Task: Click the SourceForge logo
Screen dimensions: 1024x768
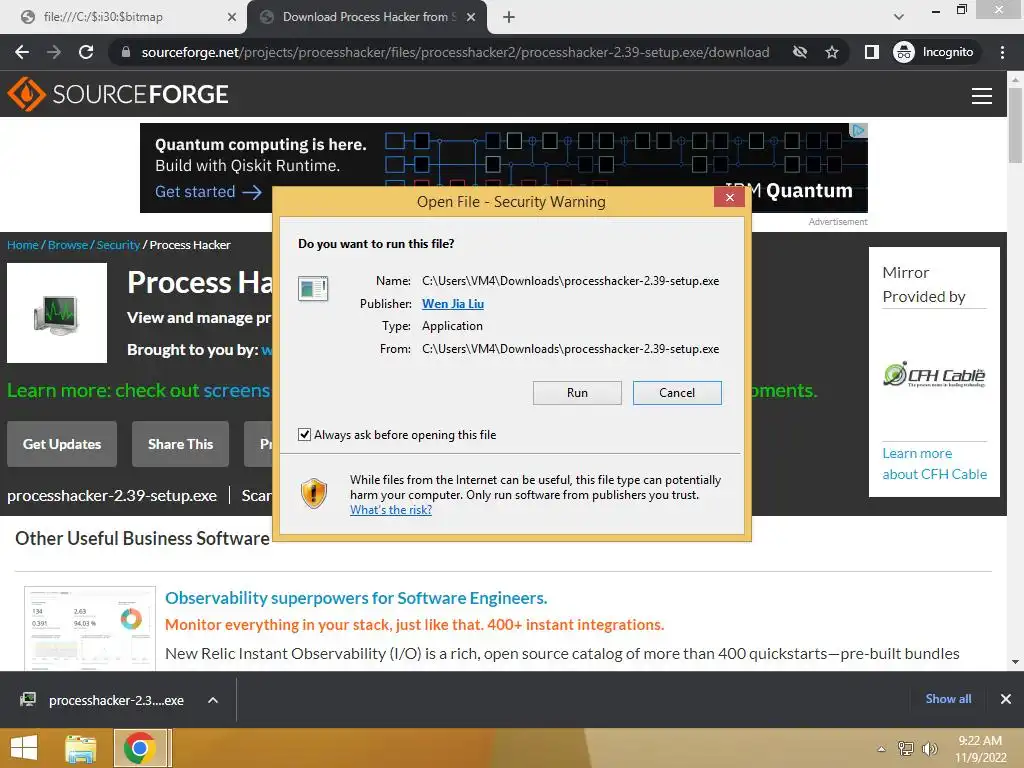Action: (x=118, y=94)
